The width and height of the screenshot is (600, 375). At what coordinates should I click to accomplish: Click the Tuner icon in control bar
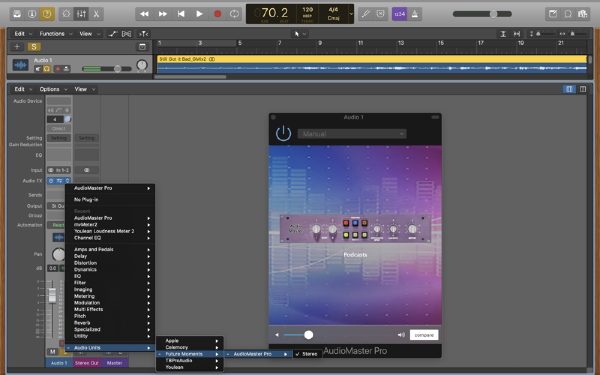365,14
